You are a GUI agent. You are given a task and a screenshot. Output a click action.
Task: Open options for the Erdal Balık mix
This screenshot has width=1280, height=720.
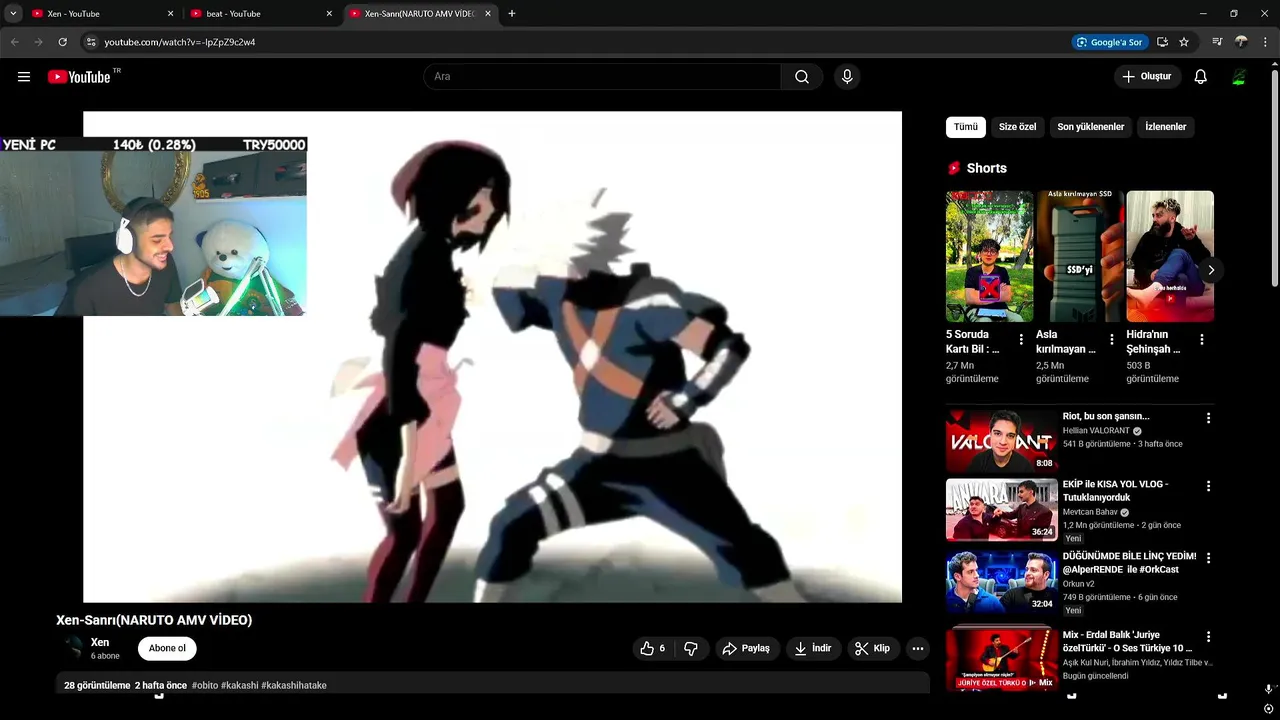(x=1208, y=637)
